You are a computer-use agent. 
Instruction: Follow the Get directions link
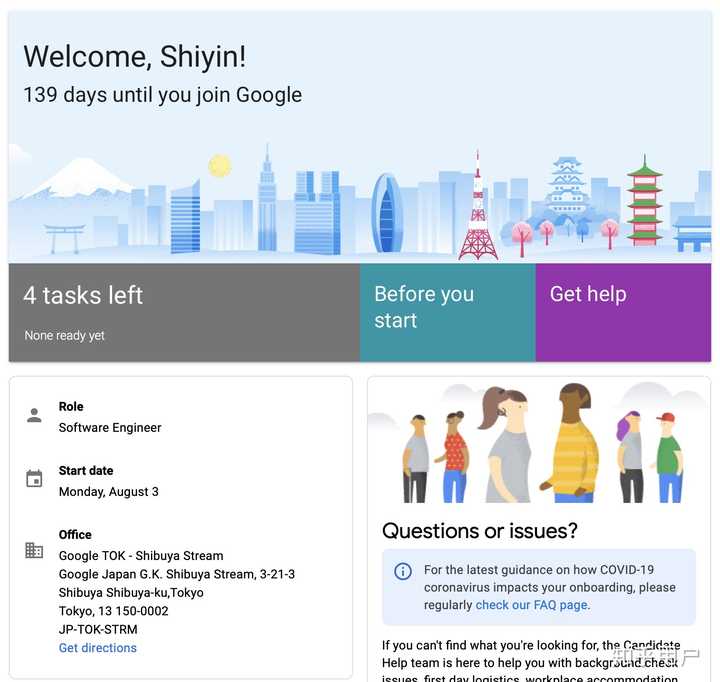98,648
